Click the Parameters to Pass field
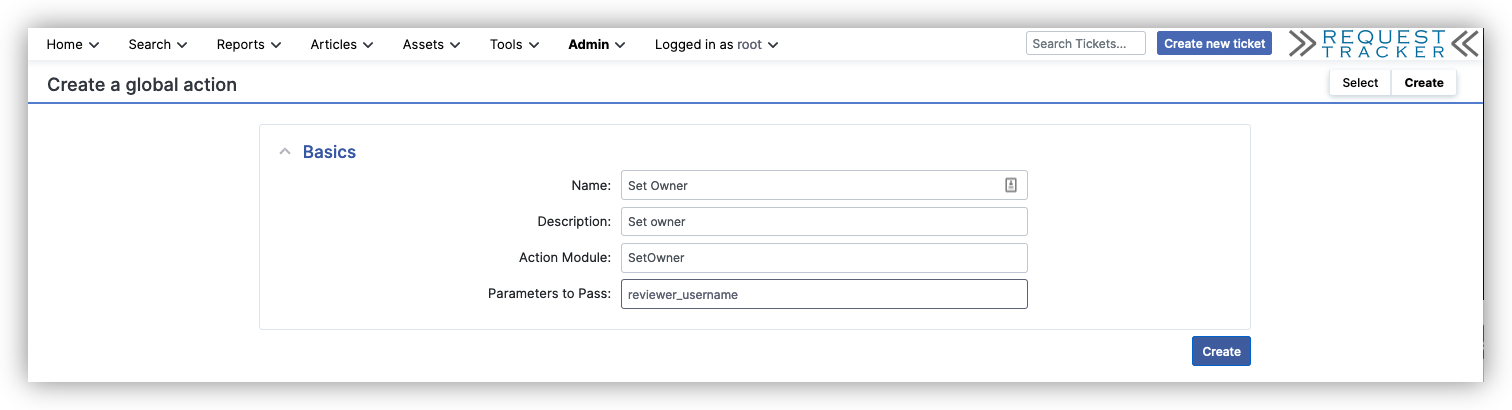The image size is (1512, 410). point(823,294)
